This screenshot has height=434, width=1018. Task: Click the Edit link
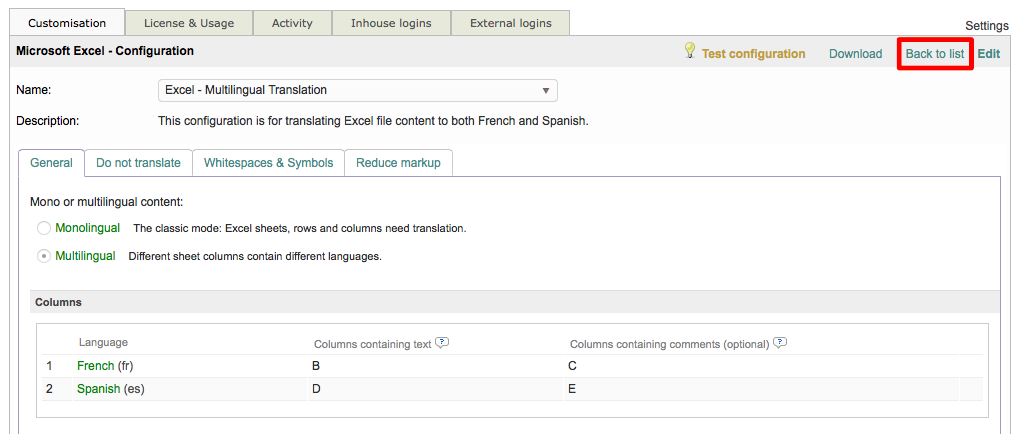click(988, 54)
